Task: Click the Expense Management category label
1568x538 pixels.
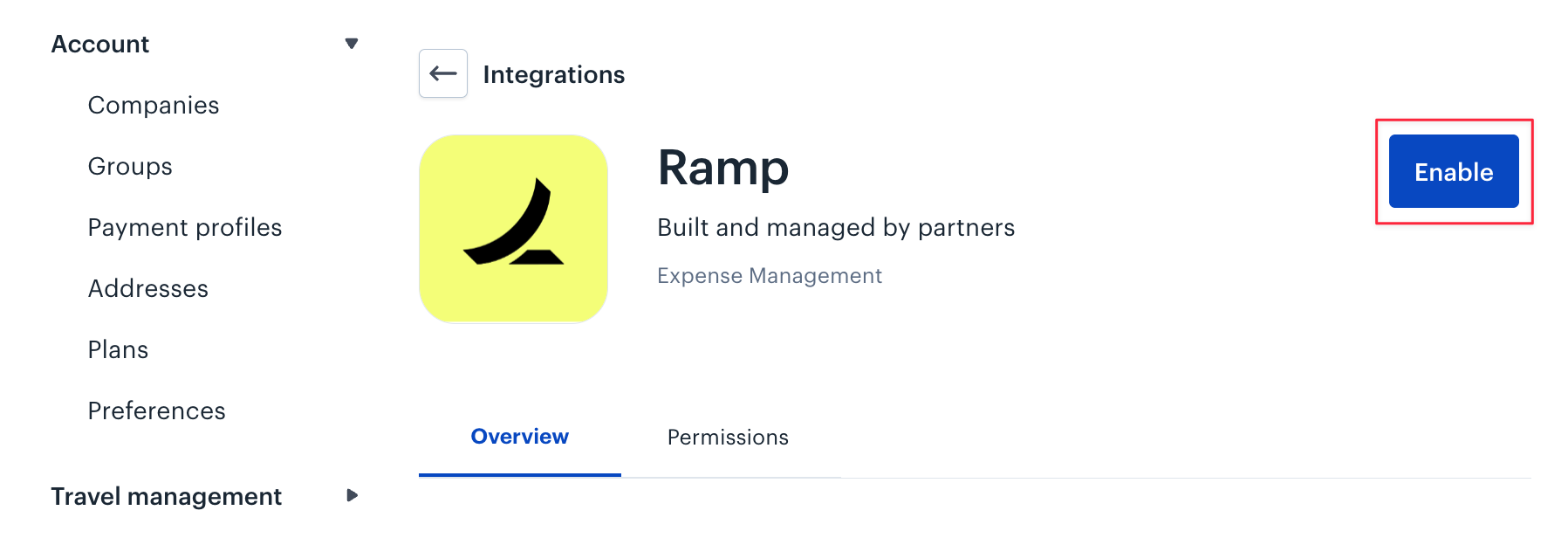Action: pyautogui.click(x=770, y=276)
